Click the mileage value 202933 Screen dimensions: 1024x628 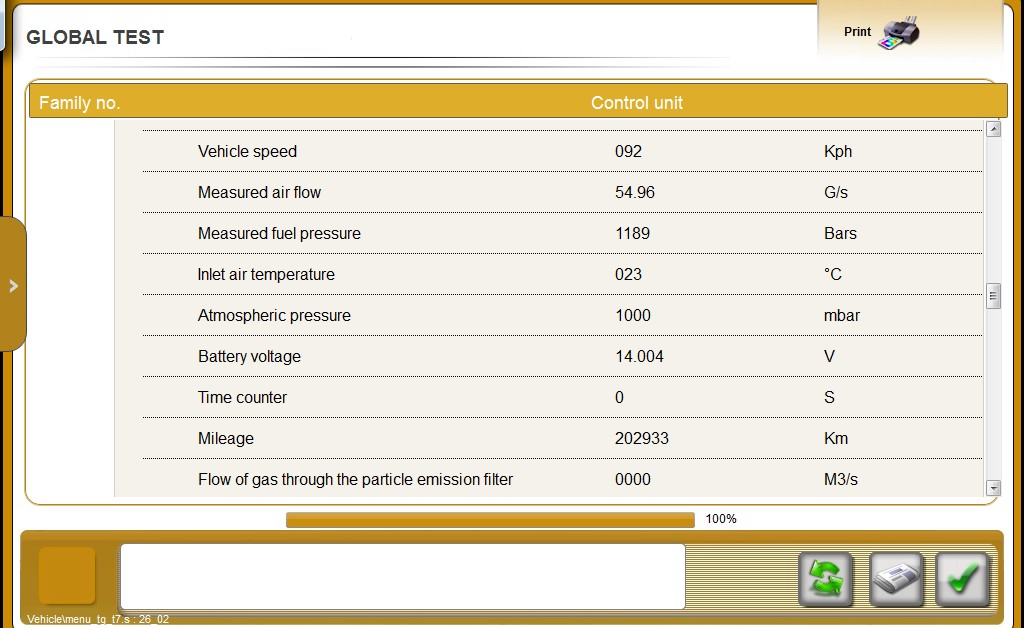(642, 439)
